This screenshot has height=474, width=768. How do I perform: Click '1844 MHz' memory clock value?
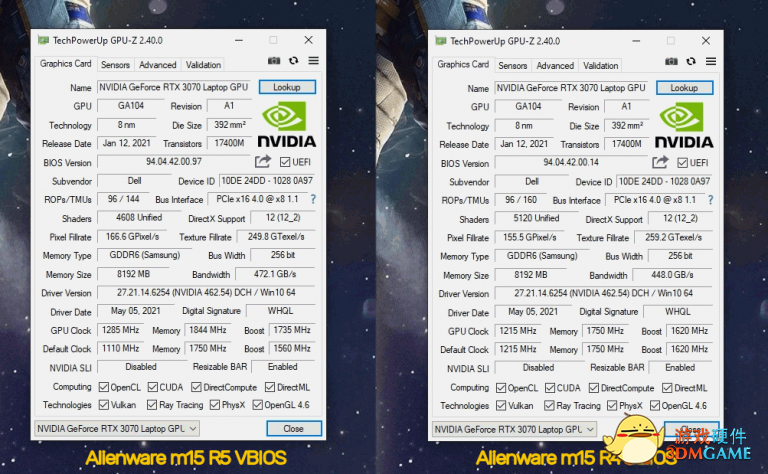pos(208,330)
